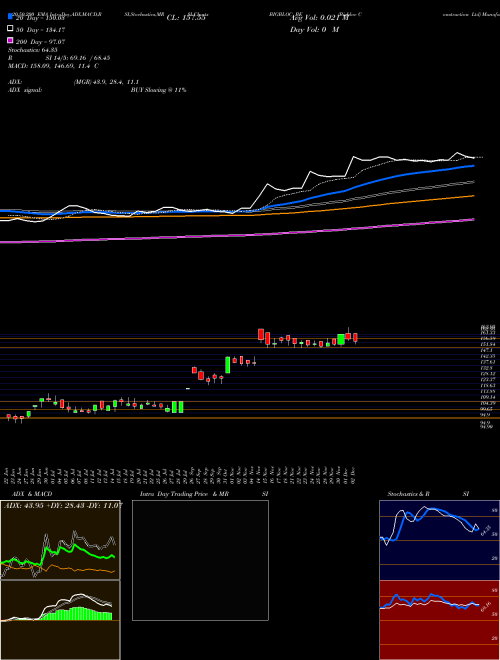The width and height of the screenshot is (500, 660).
Task: Click the magenta 200-day moving average line end
Action: coord(472,219)
